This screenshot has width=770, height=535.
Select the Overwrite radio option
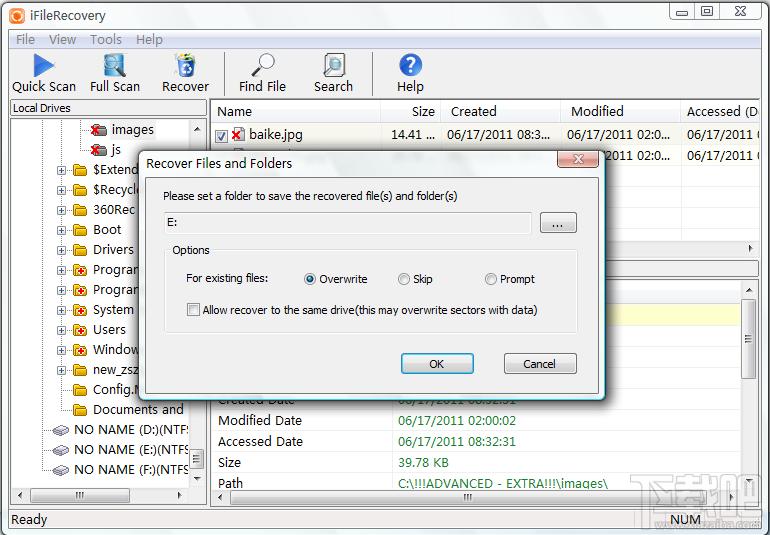coord(309,280)
